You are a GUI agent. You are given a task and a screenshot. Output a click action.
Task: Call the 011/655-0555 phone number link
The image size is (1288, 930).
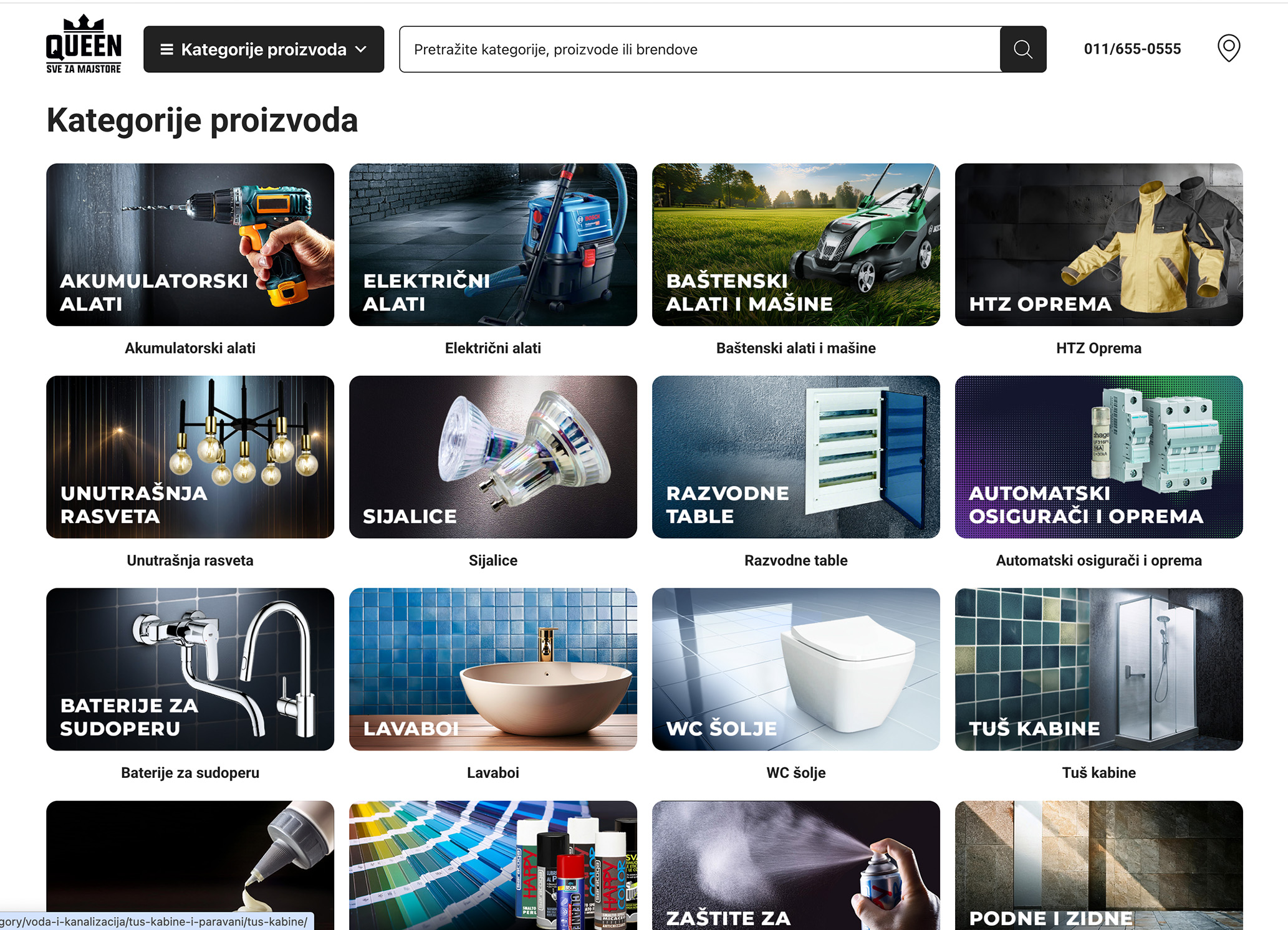[1132, 49]
